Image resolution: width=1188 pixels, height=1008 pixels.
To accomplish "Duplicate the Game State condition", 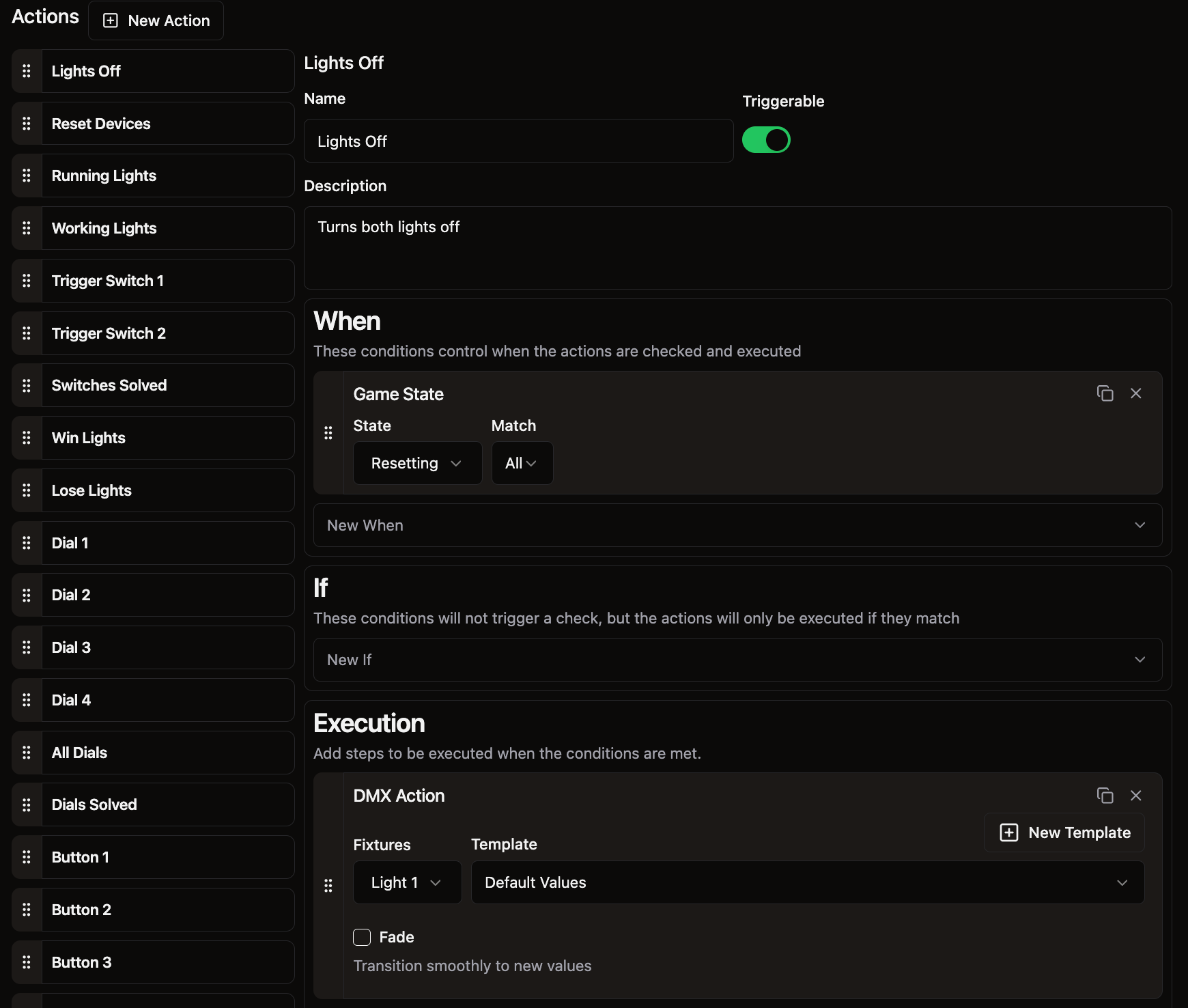I will tap(1105, 393).
